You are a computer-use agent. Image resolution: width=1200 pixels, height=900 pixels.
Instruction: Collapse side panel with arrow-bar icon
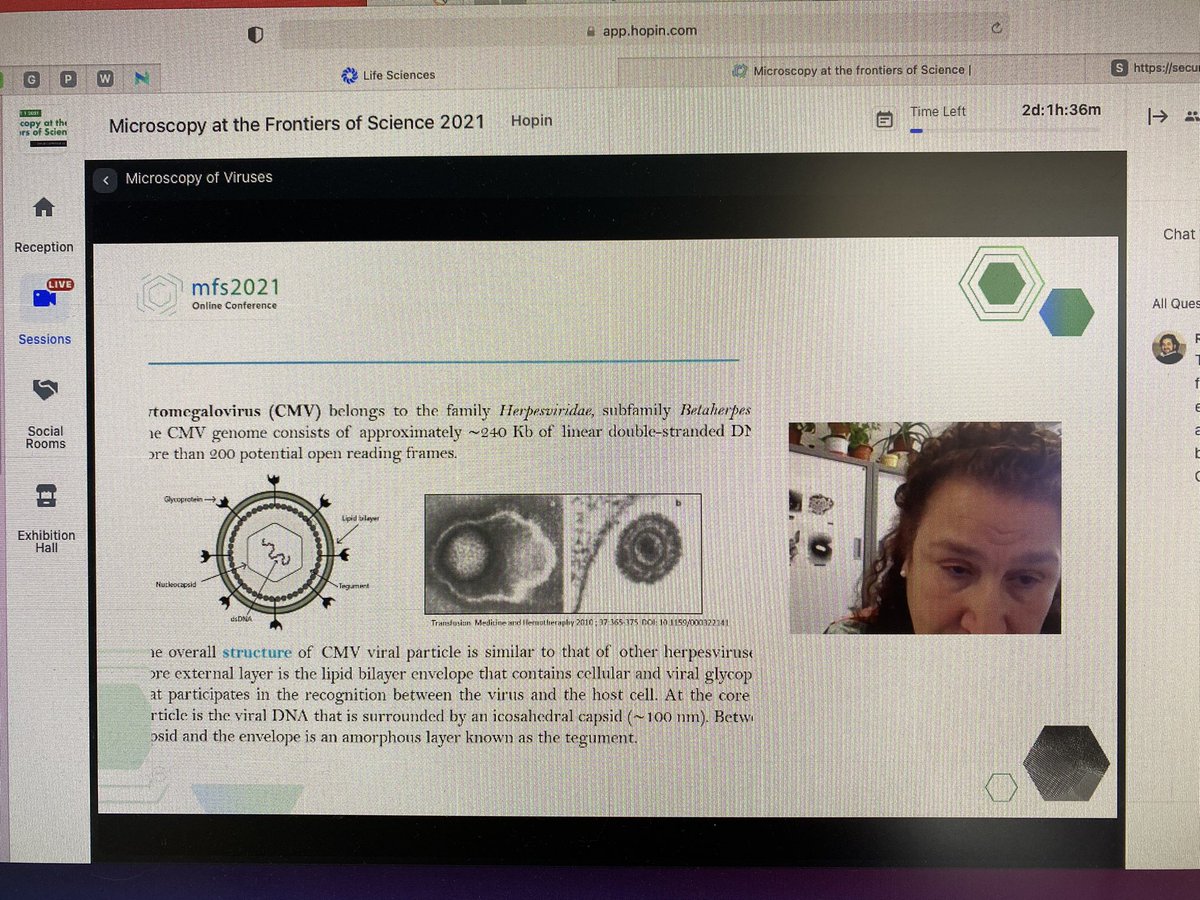coord(1157,117)
